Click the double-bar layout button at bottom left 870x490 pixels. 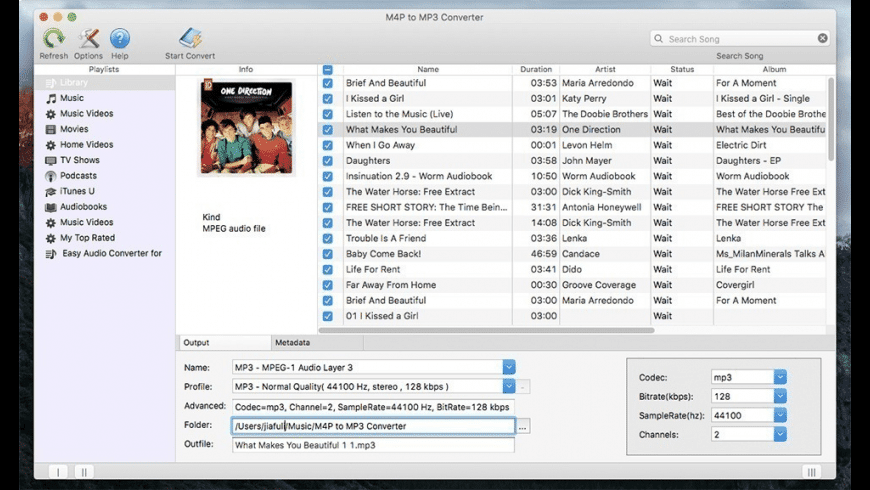[x=84, y=472]
